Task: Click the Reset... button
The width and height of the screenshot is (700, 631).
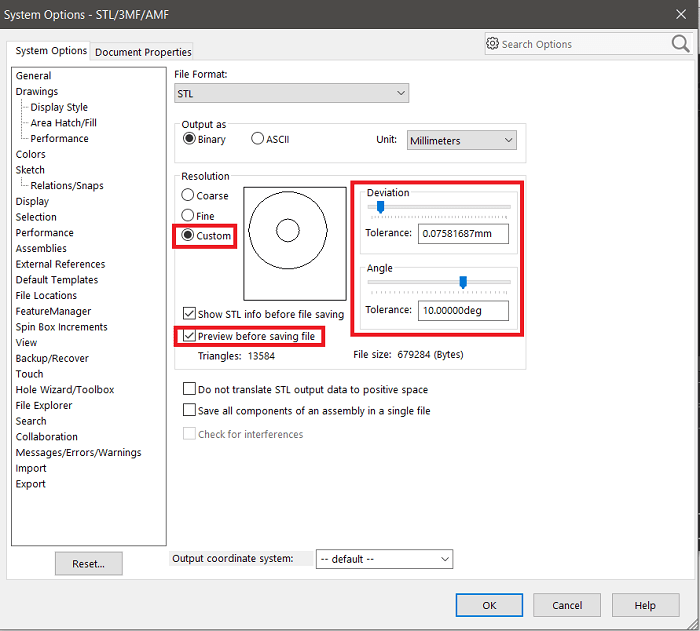Action: click(x=88, y=564)
